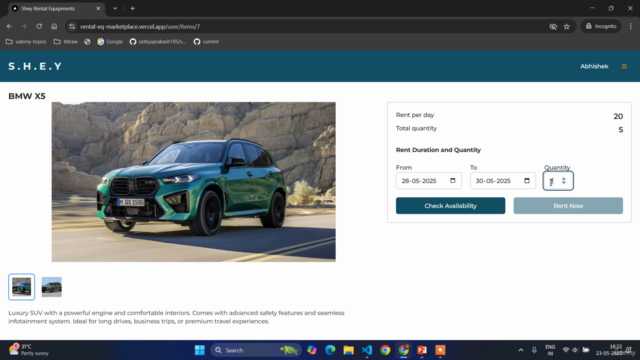Click the site information icon in address bar
640x360 pixels.
[x=72, y=27]
